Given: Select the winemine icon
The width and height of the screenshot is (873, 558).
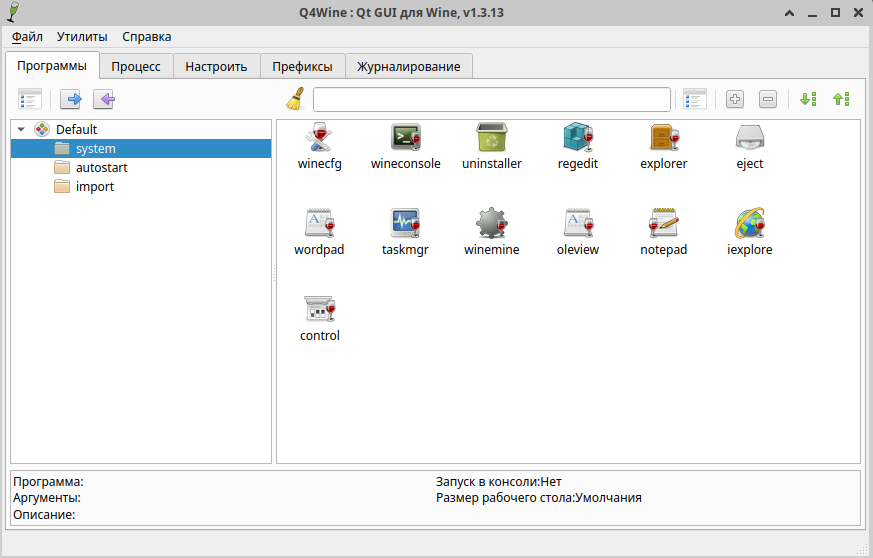Looking at the screenshot, I should click(492, 223).
